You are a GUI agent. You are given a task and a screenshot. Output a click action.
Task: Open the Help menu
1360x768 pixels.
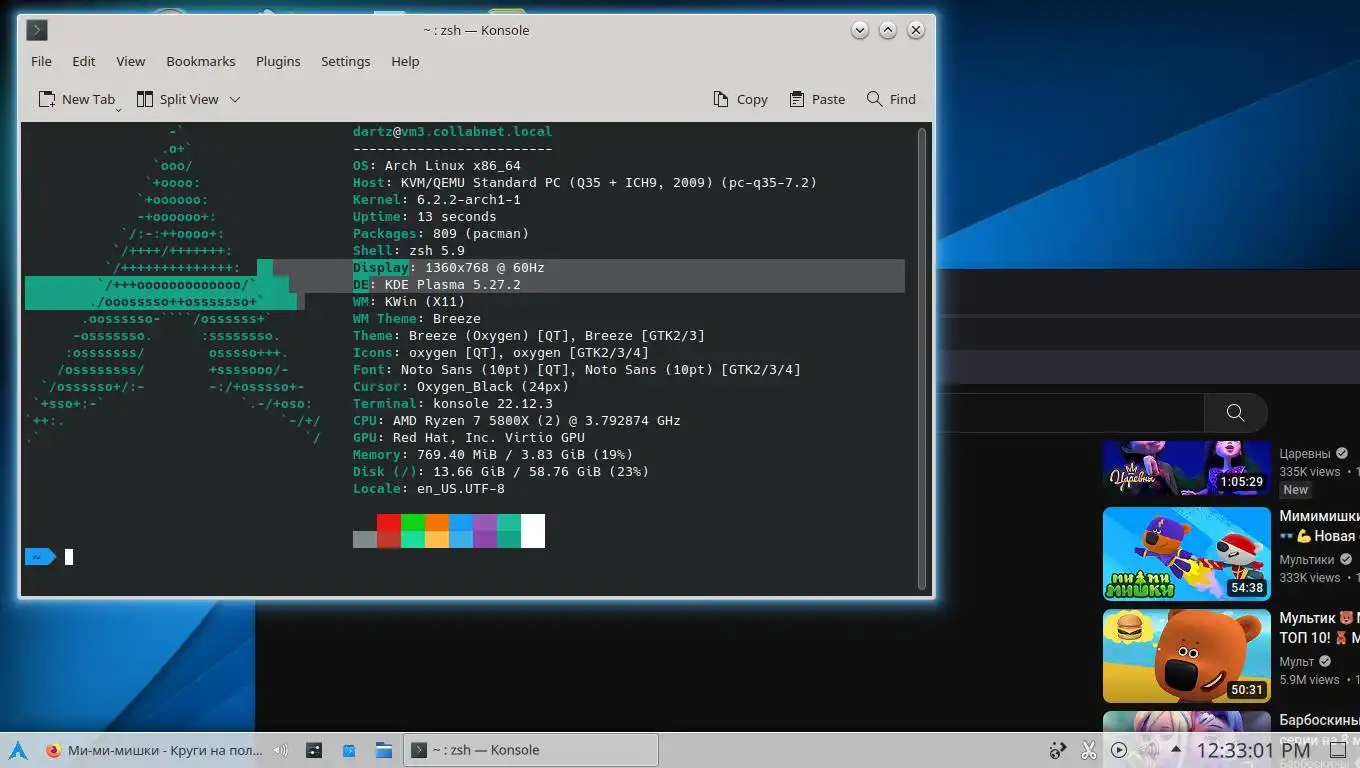tap(405, 61)
